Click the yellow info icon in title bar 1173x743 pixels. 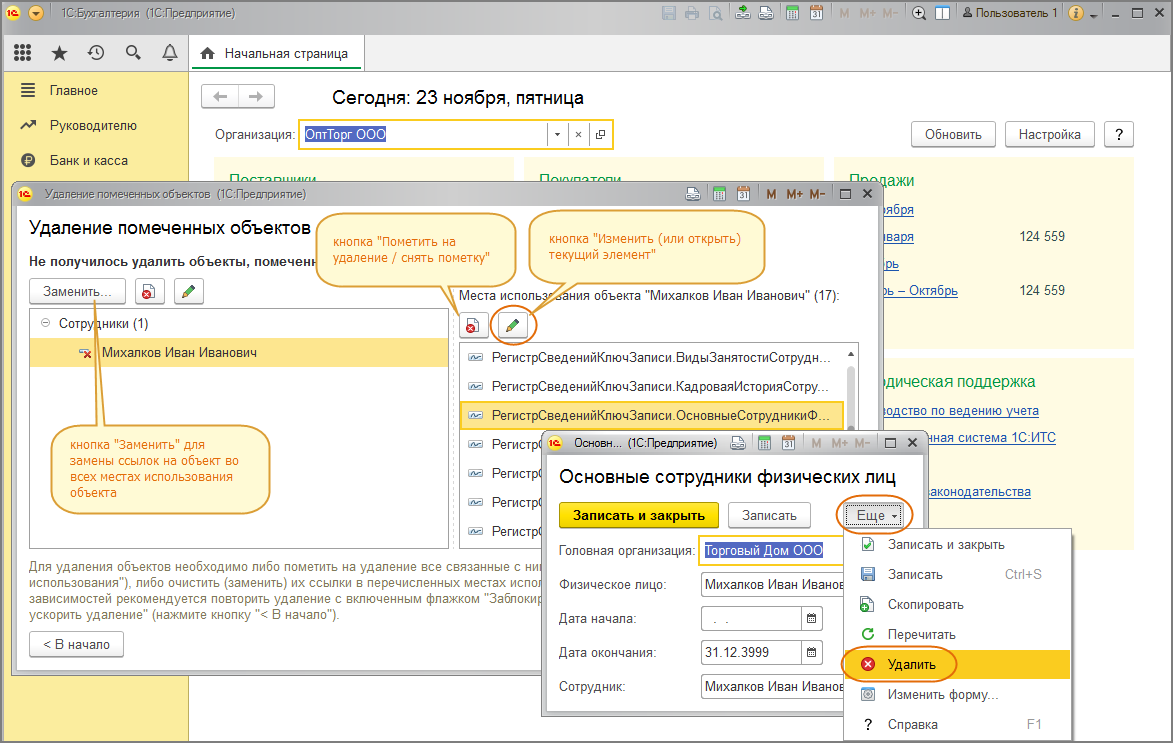1076,13
